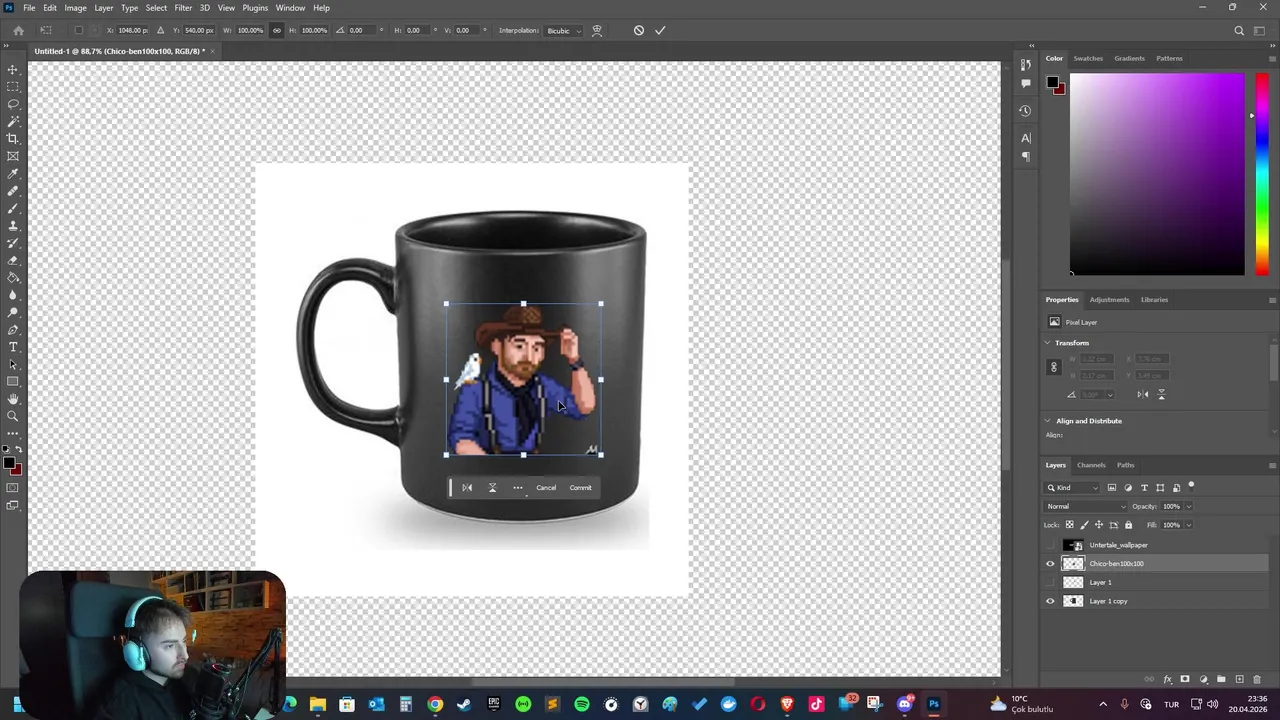1280x720 pixels.
Task: Cancel transform with the circle-slash icon
Action: tap(639, 30)
